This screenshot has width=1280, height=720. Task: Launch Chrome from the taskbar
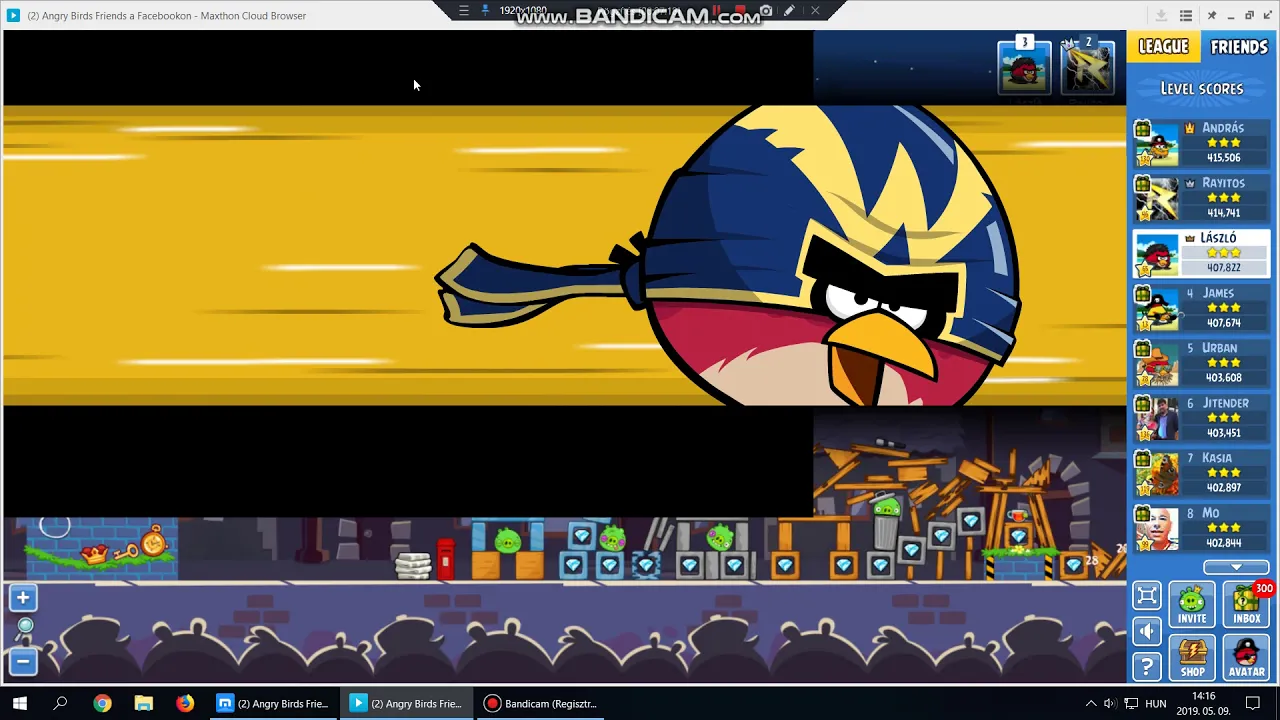[102, 703]
